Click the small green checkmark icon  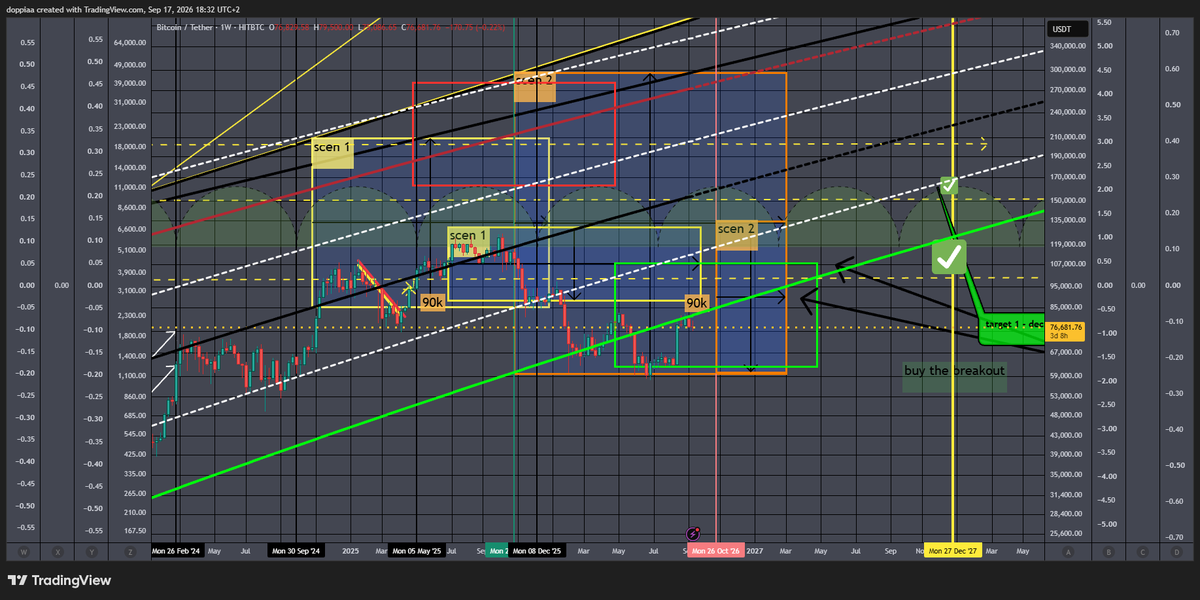coord(950,185)
